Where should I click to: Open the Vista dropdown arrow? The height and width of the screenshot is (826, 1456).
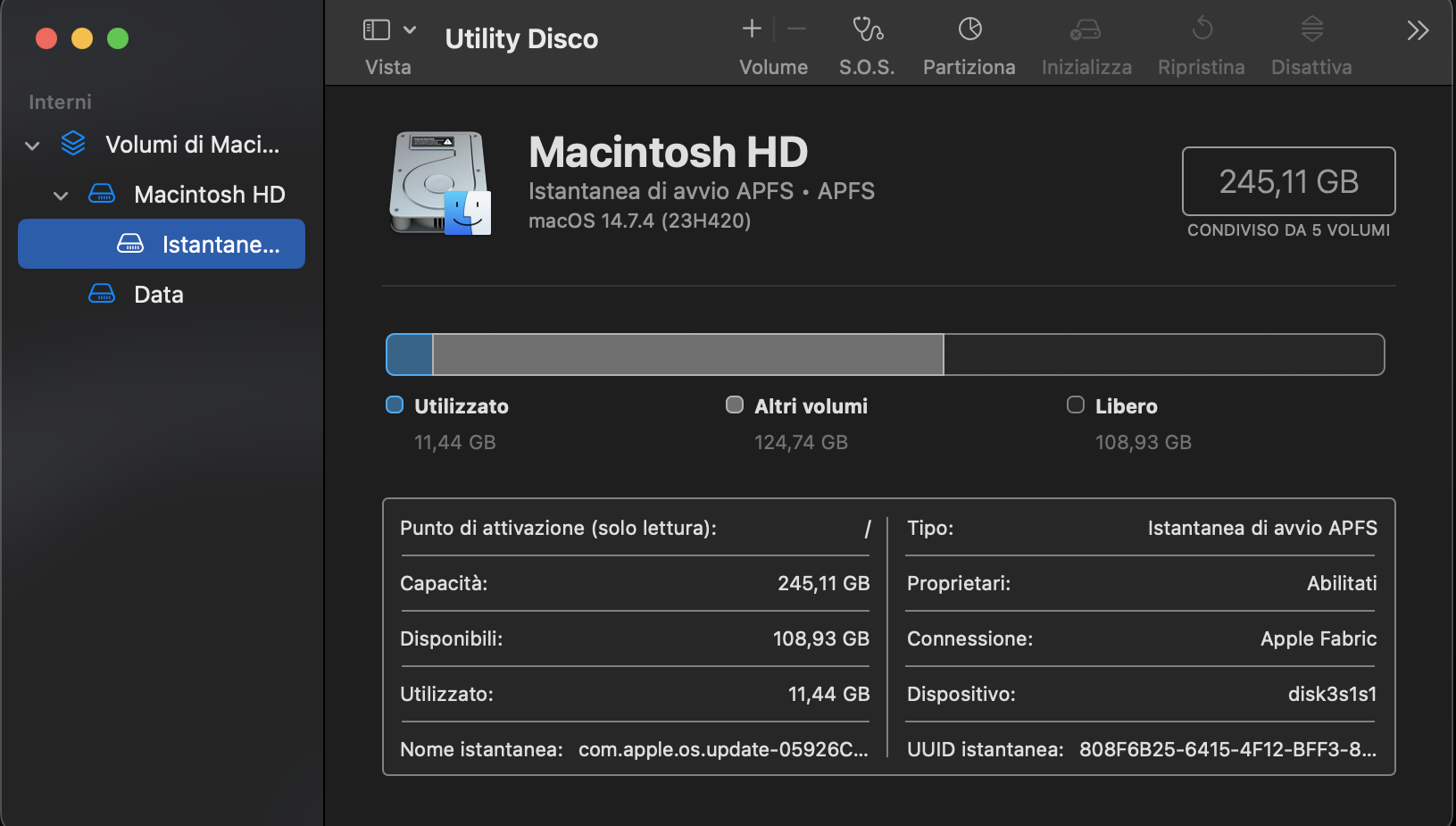click(408, 28)
